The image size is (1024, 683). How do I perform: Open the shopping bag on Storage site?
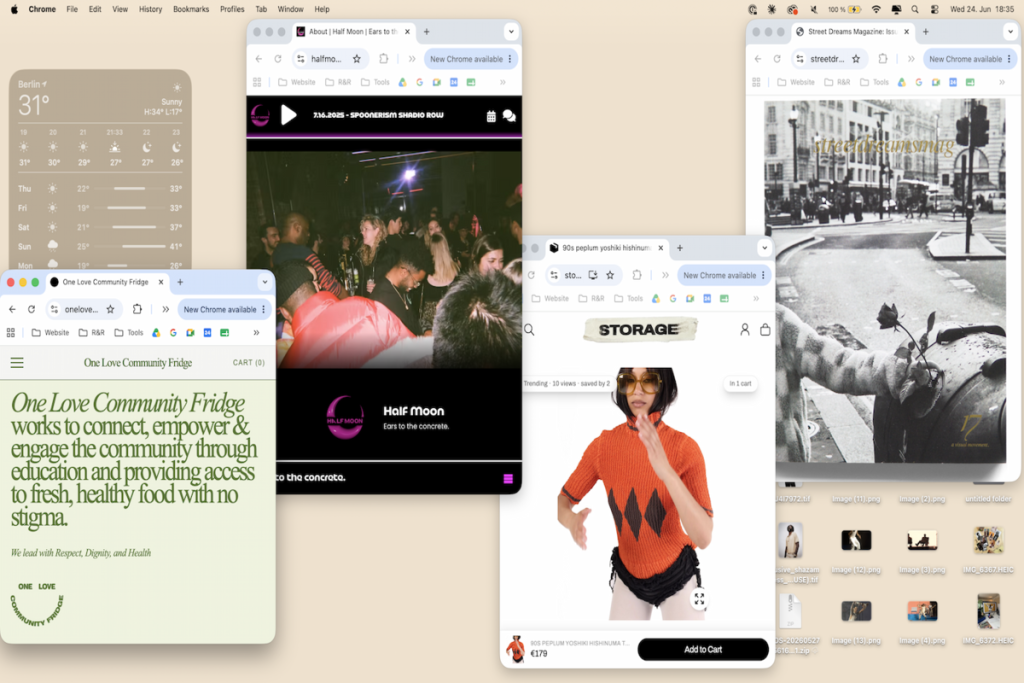click(765, 329)
